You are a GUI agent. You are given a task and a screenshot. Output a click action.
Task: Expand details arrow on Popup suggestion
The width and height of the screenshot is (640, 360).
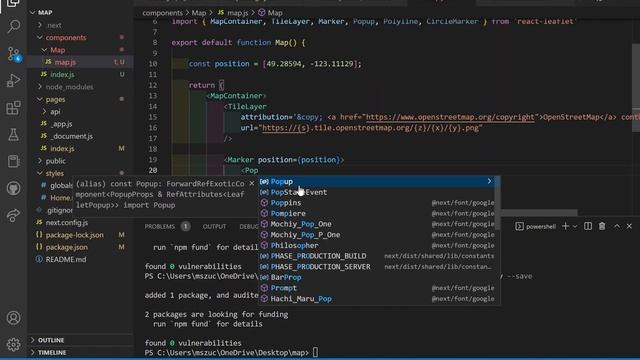pos(489,181)
